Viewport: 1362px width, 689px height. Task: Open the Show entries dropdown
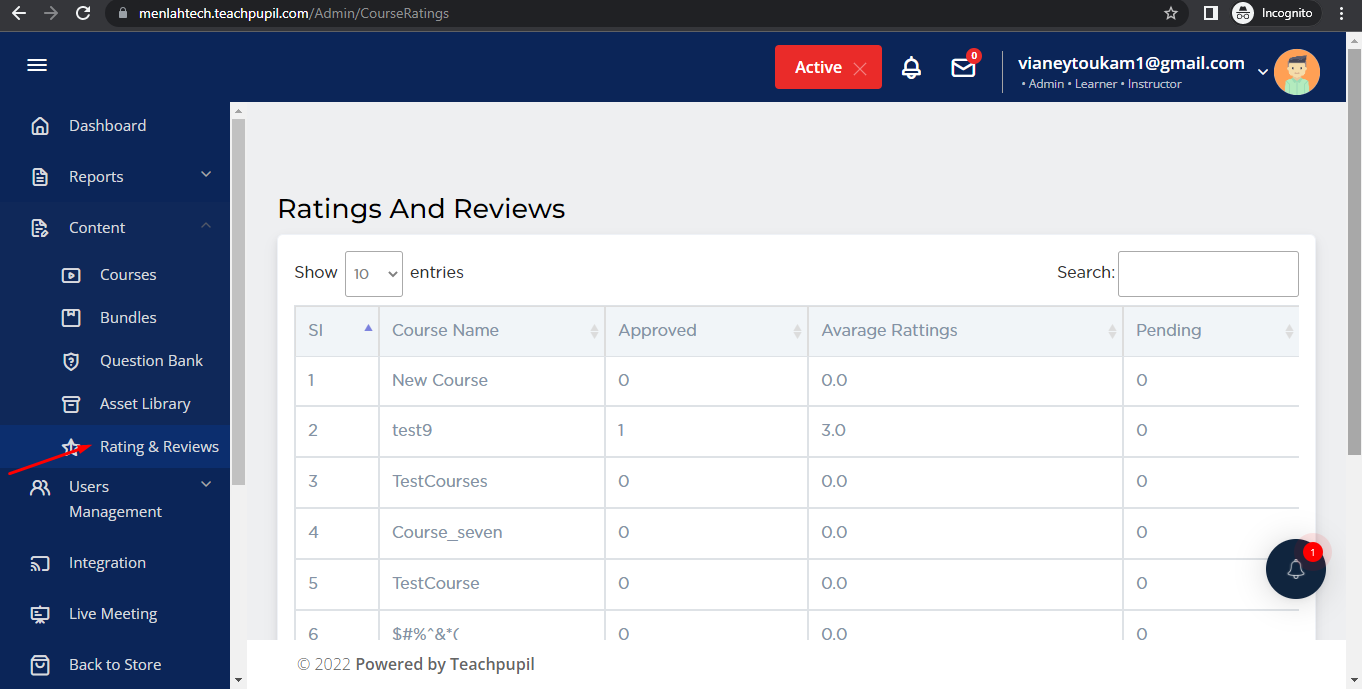(x=373, y=273)
